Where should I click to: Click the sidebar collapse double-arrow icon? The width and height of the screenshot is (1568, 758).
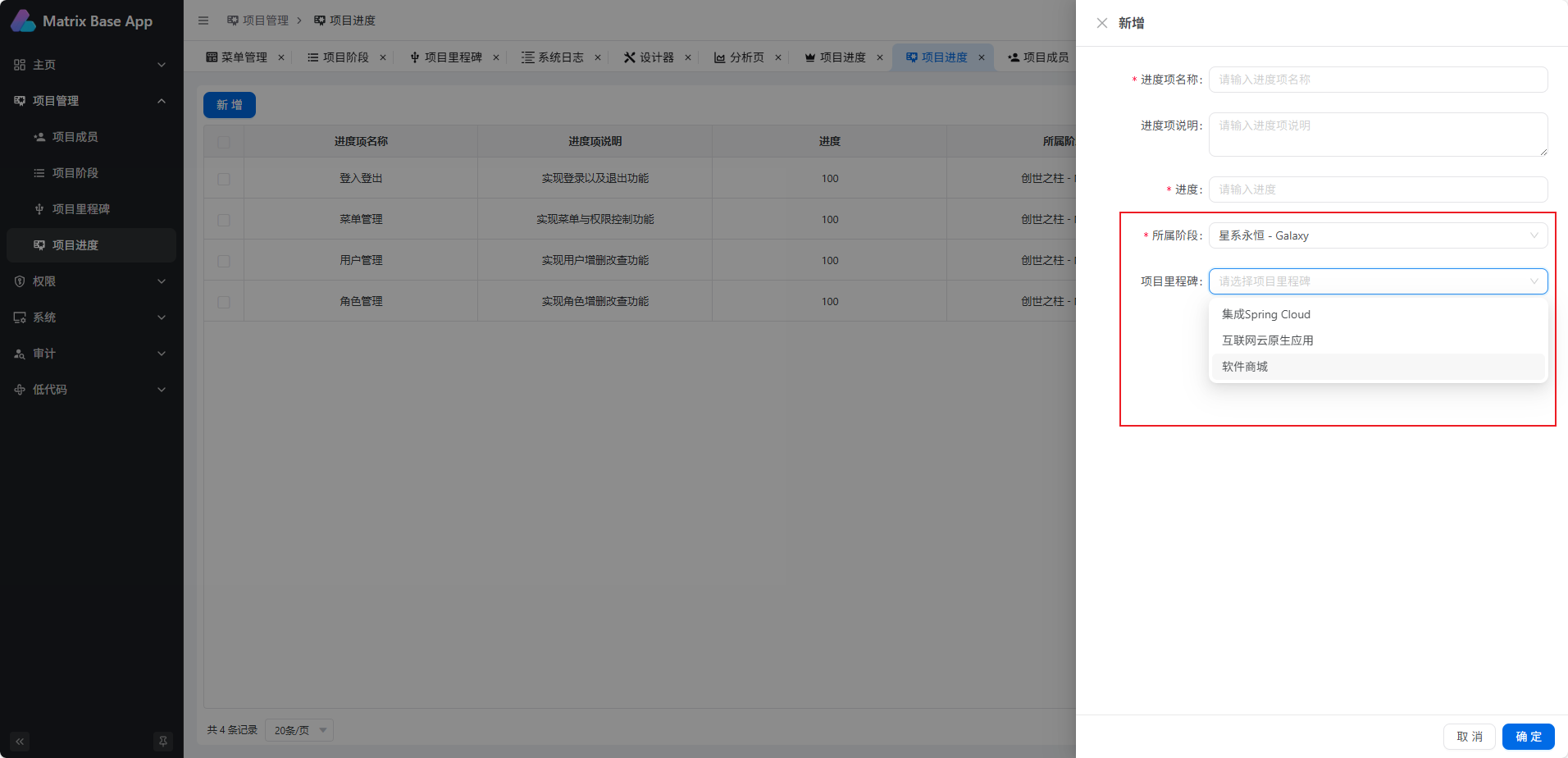20,742
